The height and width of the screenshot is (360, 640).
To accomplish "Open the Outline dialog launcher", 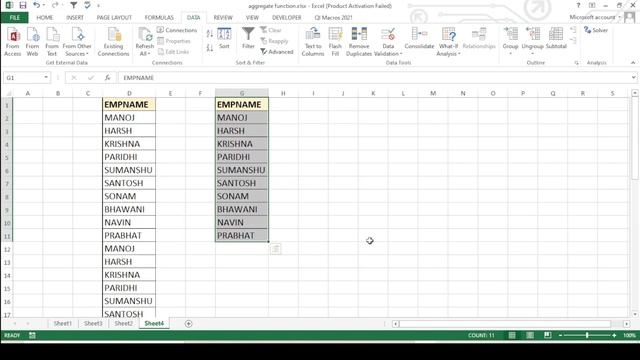I will coord(576,63).
